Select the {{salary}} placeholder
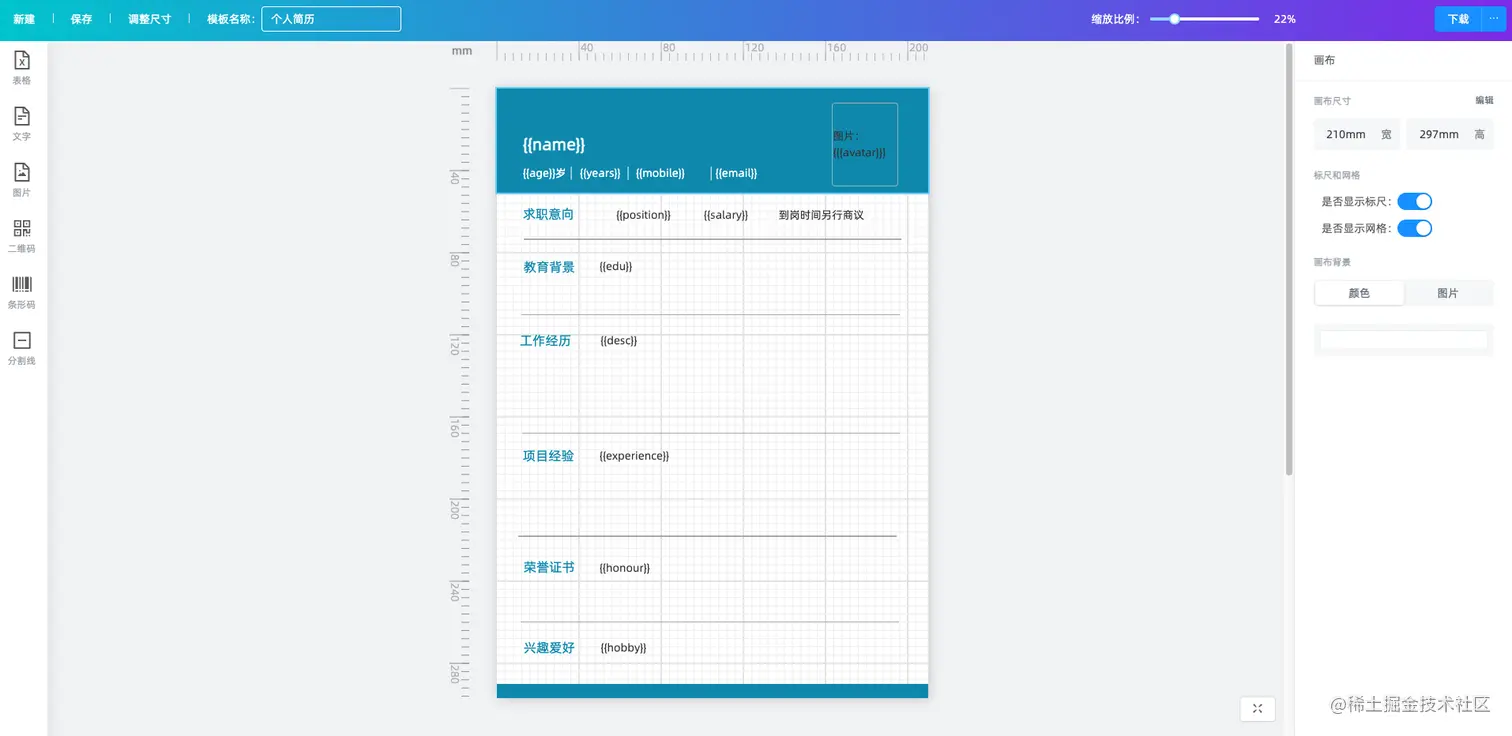This screenshot has width=1512, height=736. [726, 215]
